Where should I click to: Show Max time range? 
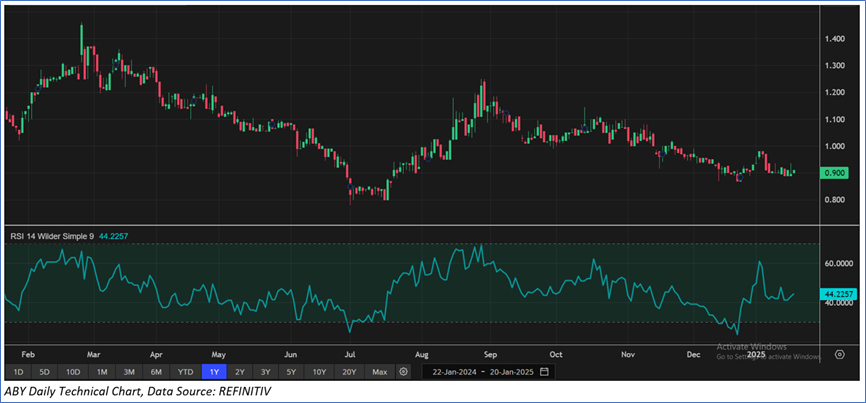tap(379, 371)
